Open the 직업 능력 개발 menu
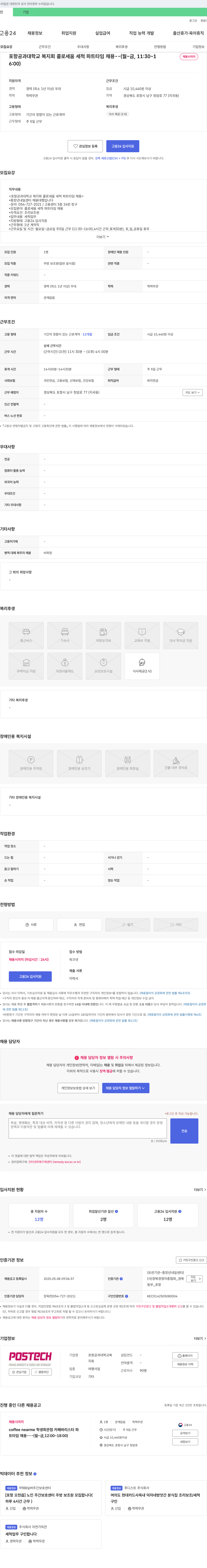 coord(141,33)
